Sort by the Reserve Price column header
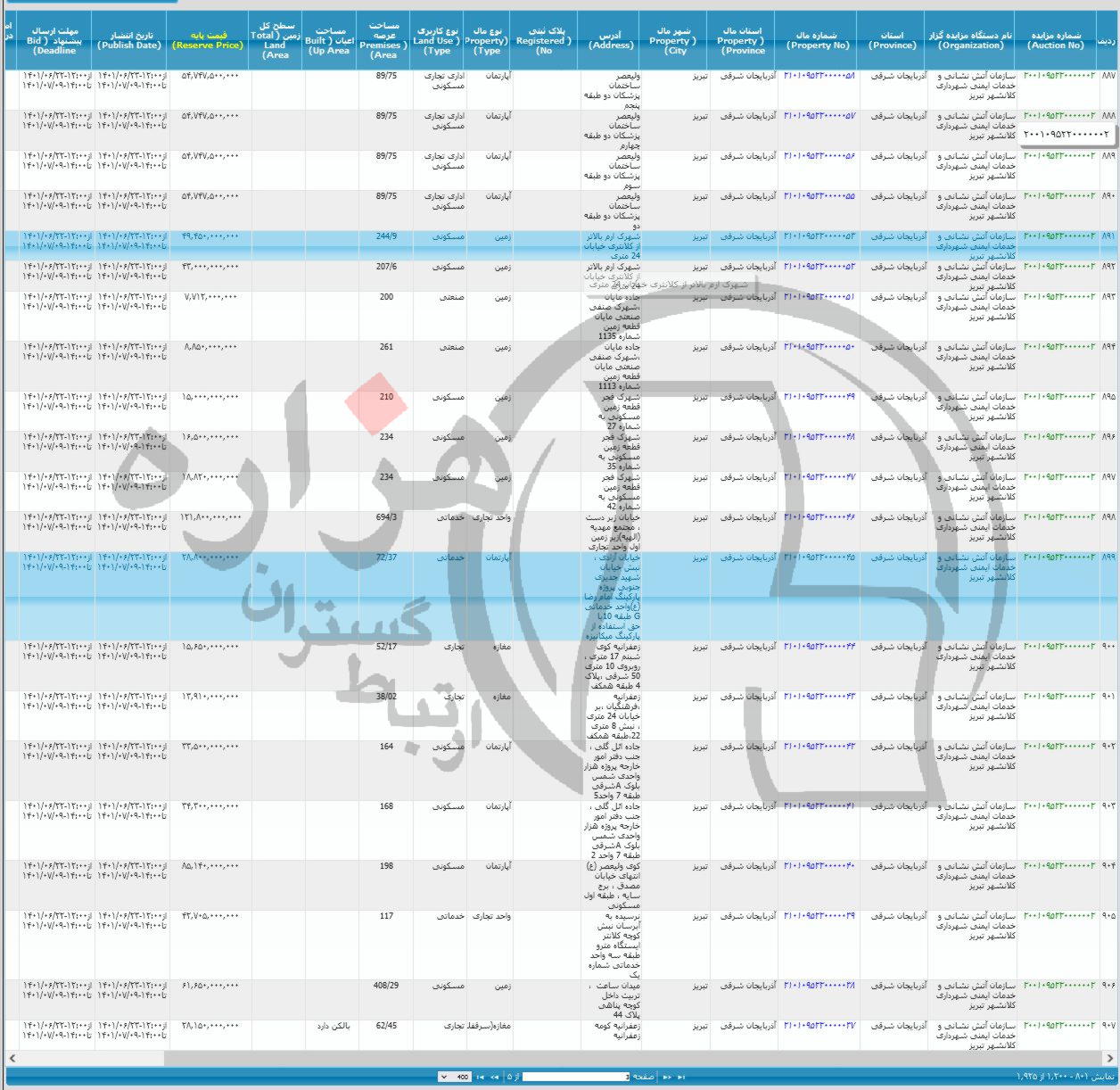The image size is (1120, 1090). coord(208,40)
